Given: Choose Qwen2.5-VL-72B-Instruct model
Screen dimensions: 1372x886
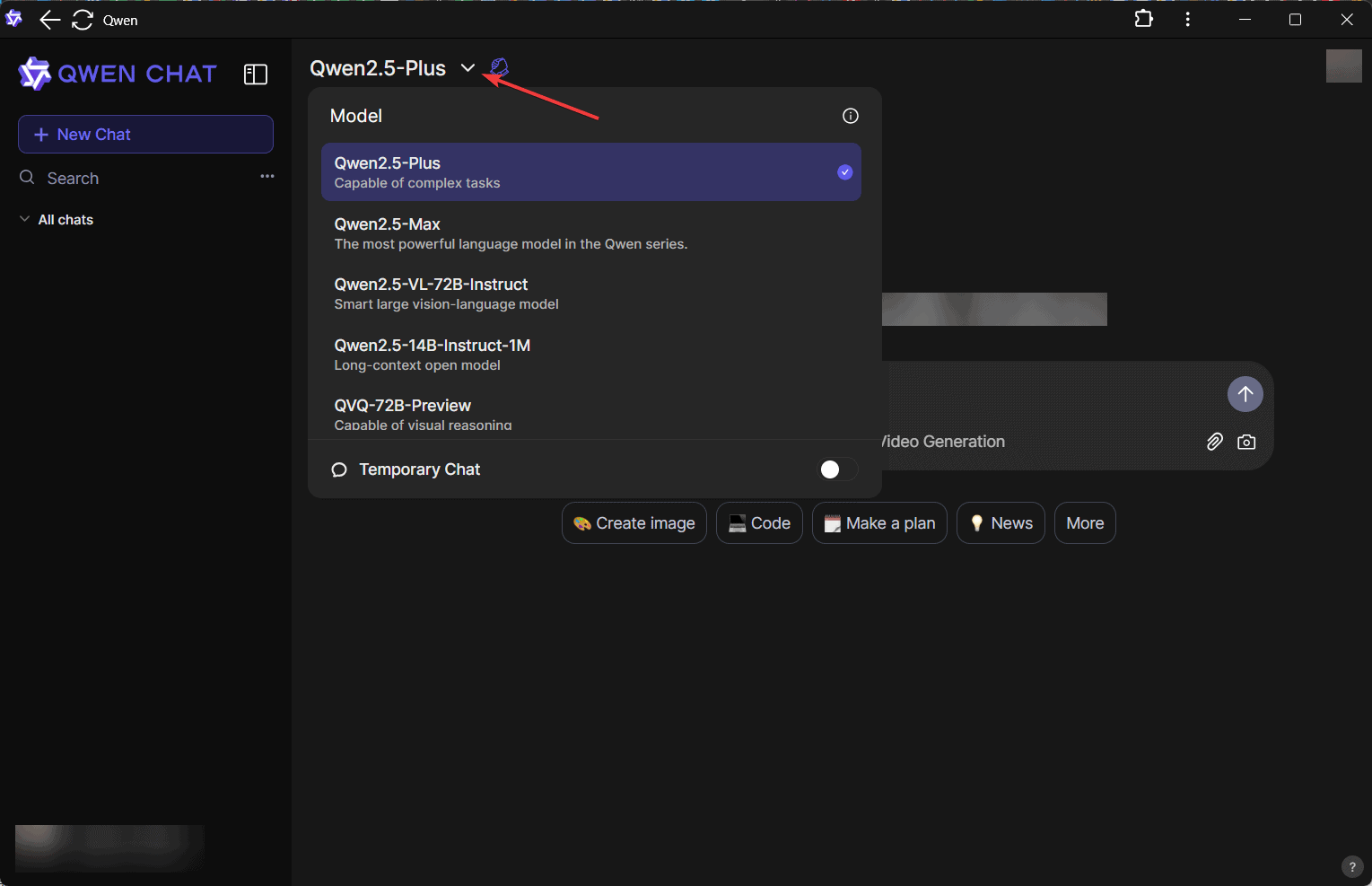Looking at the screenshot, I should 591,294.
